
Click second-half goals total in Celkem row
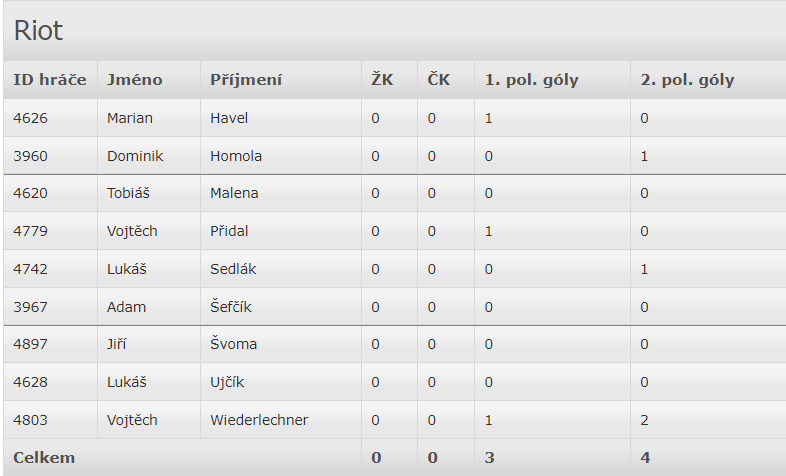pyautogui.click(x=645, y=457)
